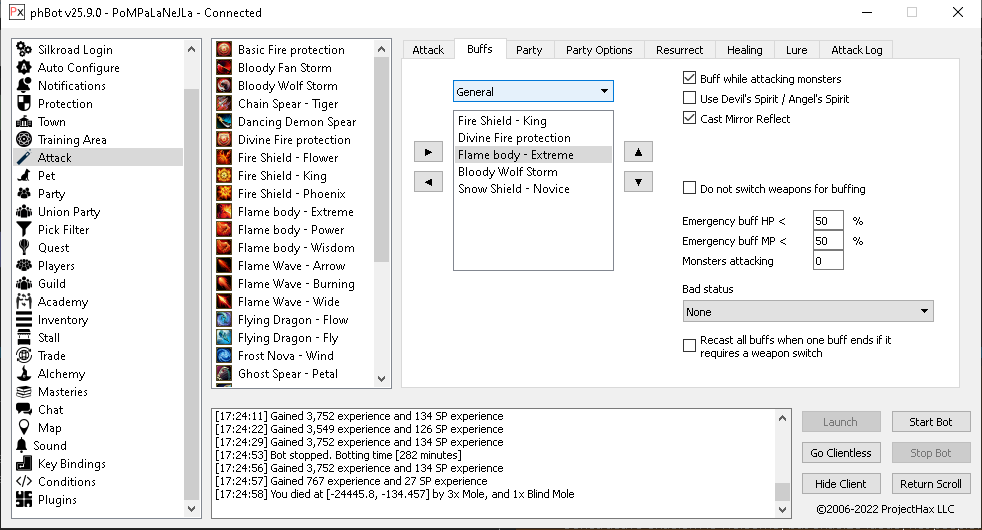Click the Auto Configure sidebar icon
The width and height of the screenshot is (982, 530).
tap(24, 68)
